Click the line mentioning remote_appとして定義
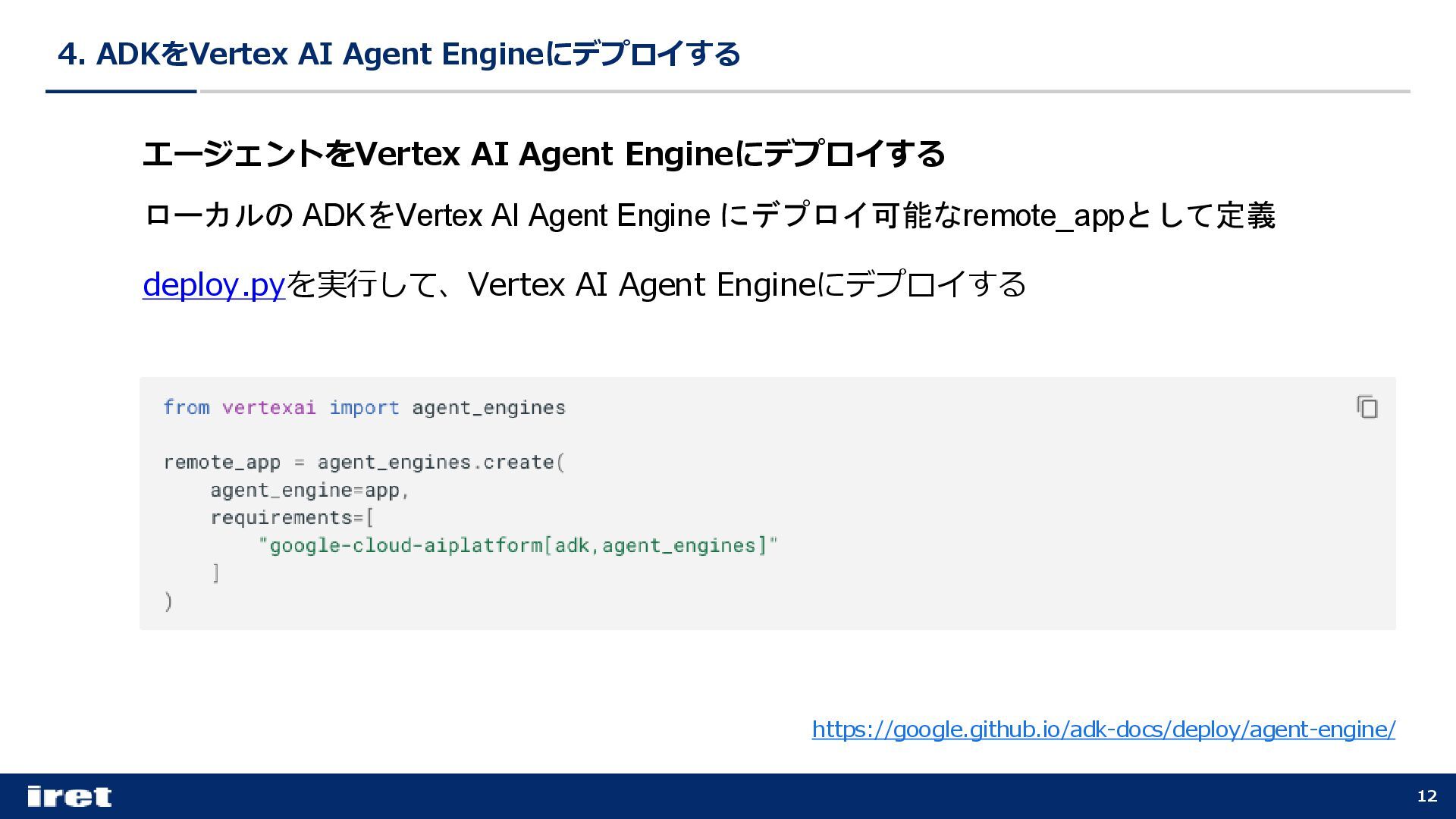 (709, 216)
